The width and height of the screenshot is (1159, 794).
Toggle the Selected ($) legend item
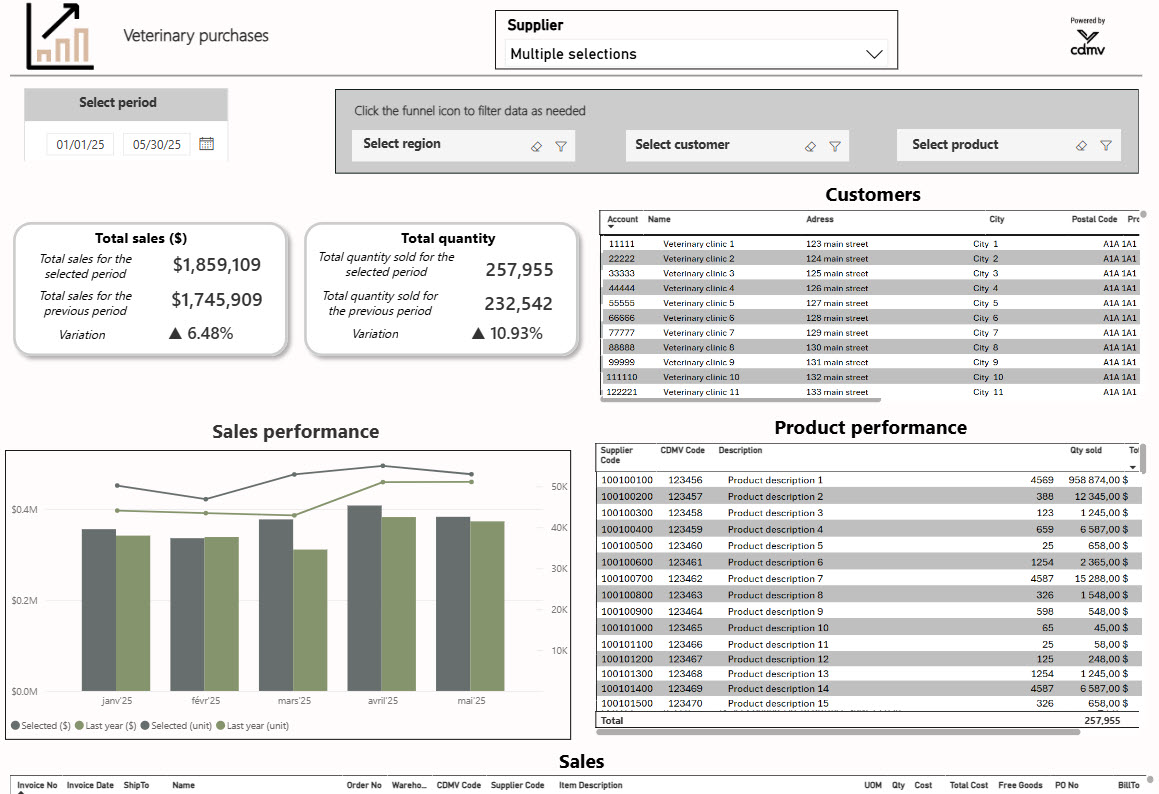[x=34, y=726]
